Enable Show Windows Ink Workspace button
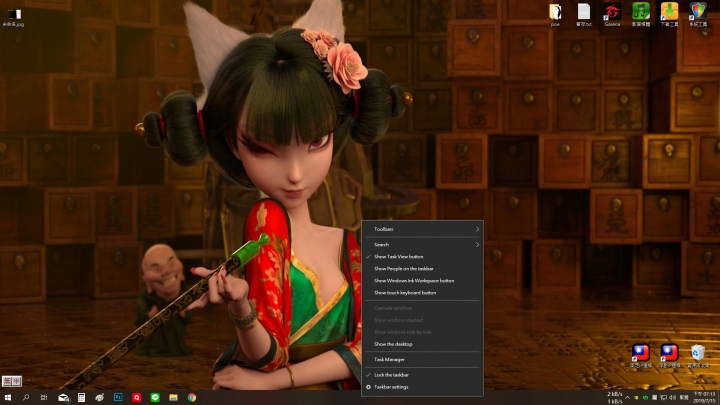Image resolution: width=720 pixels, height=405 pixels. click(422, 281)
